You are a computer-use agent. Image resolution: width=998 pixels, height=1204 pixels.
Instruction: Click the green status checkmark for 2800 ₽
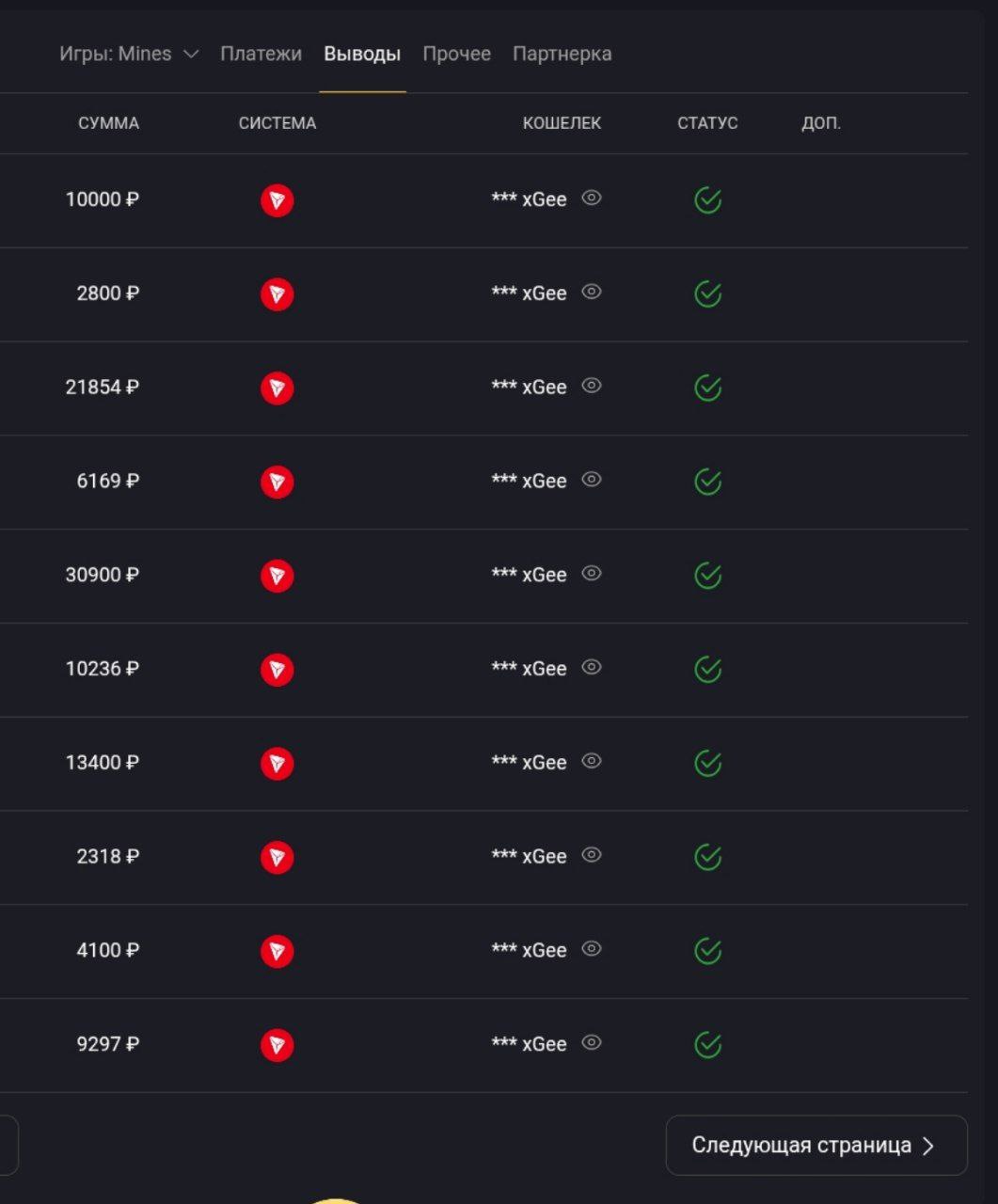click(707, 294)
